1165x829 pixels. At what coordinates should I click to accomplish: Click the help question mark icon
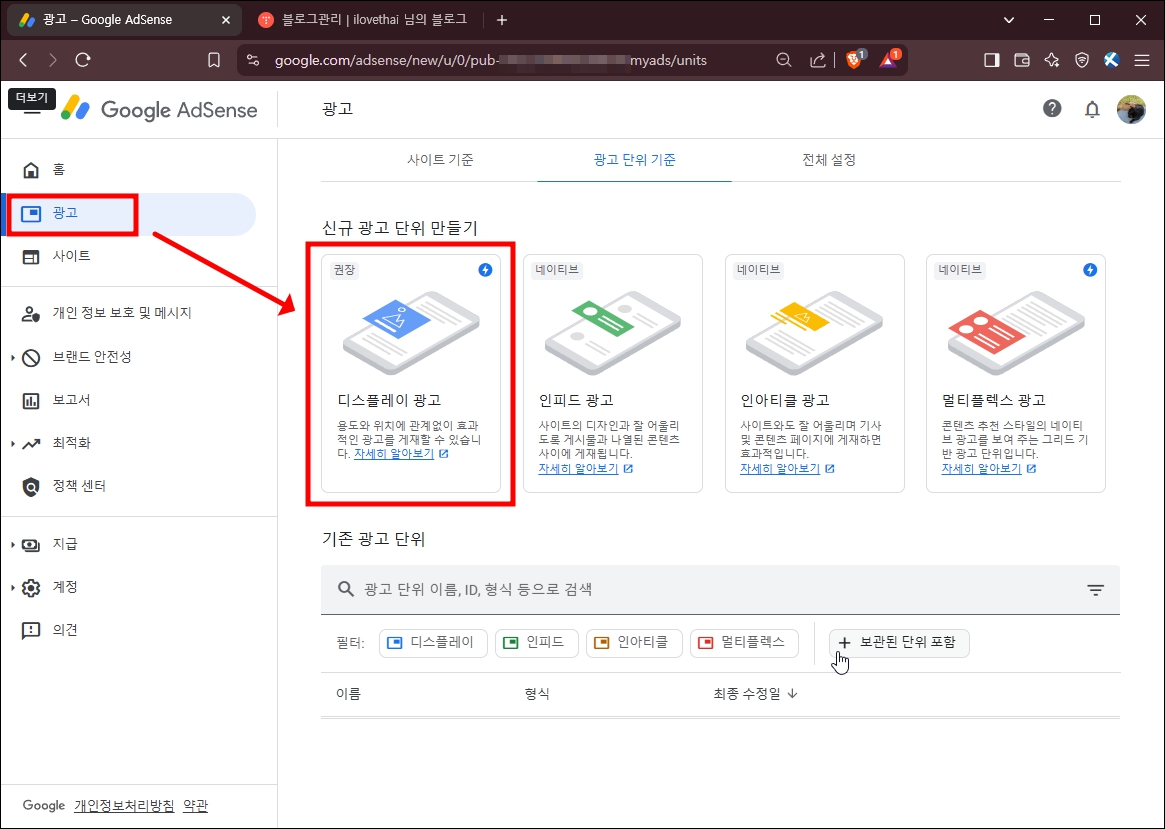[1052, 108]
